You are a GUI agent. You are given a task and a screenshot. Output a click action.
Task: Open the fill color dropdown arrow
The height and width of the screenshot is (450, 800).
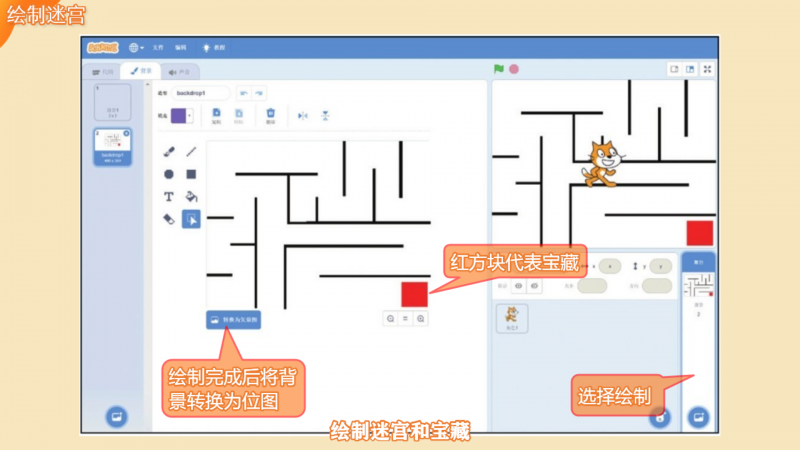click(x=189, y=116)
